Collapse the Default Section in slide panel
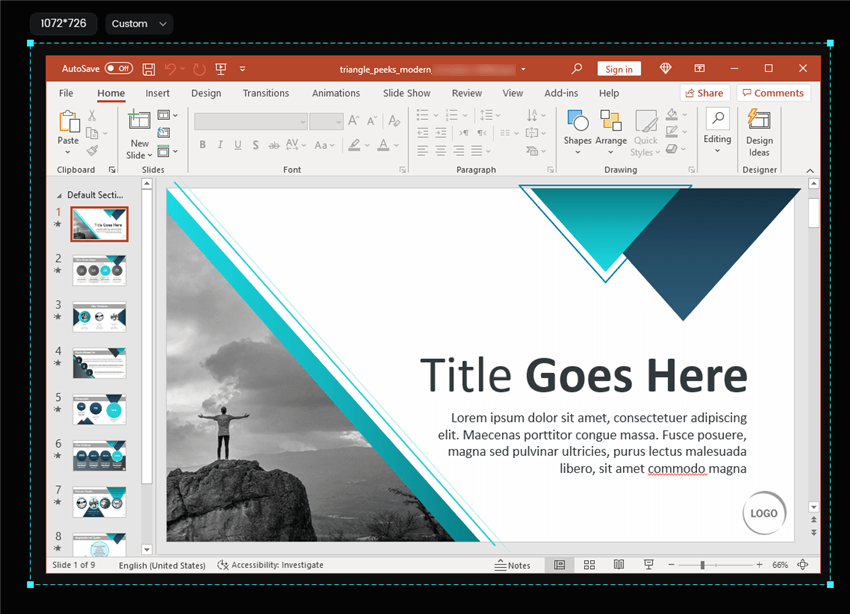 [x=59, y=195]
